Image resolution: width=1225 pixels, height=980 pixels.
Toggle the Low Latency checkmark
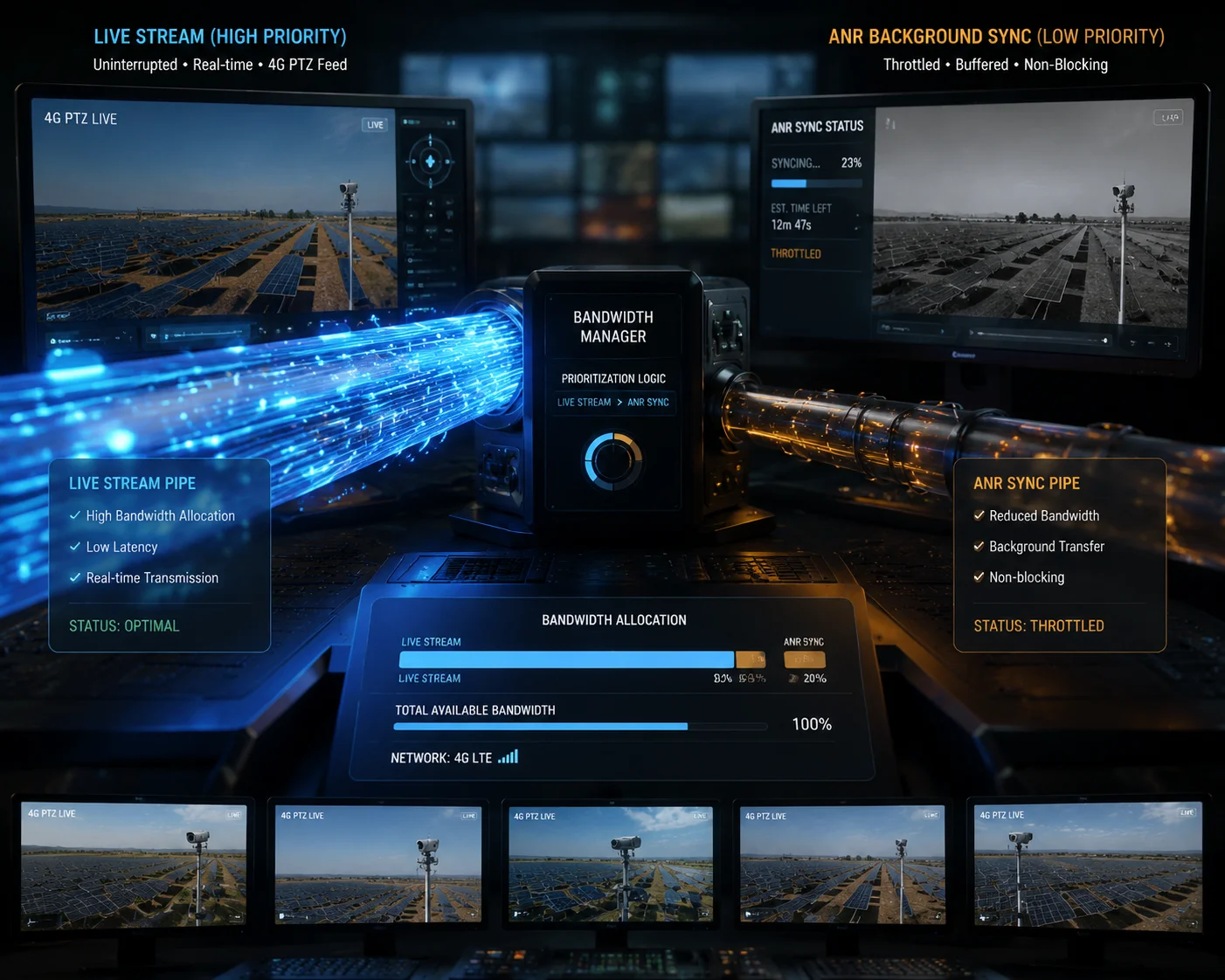75,547
